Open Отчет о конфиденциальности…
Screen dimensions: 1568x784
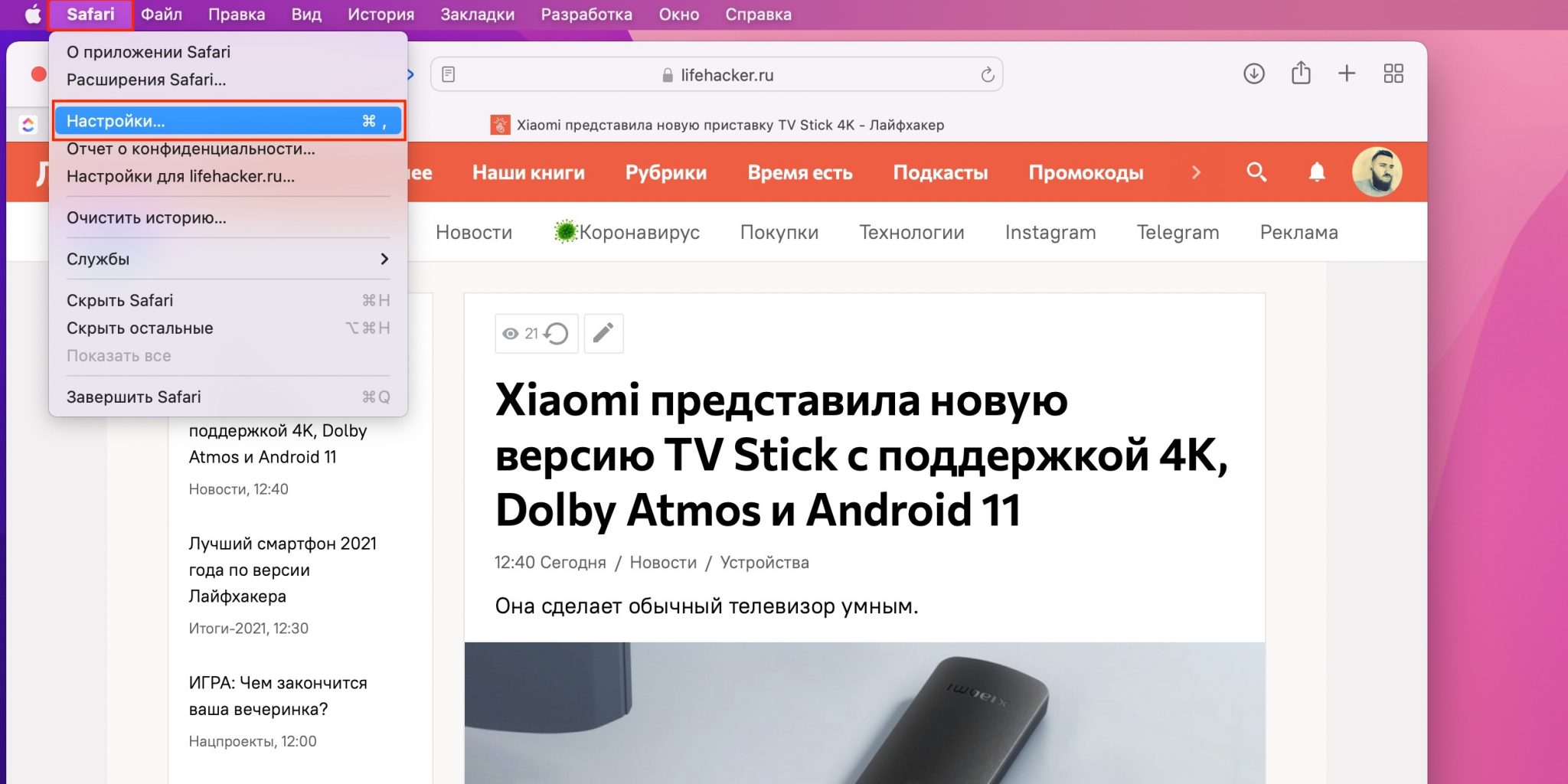[228, 149]
